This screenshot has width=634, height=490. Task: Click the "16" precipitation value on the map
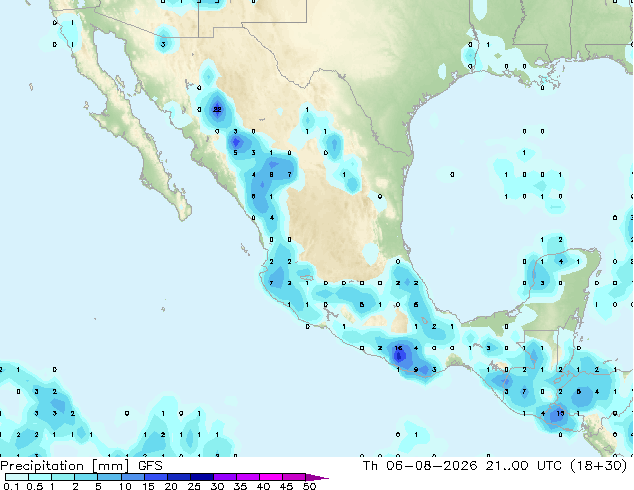[x=399, y=348]
